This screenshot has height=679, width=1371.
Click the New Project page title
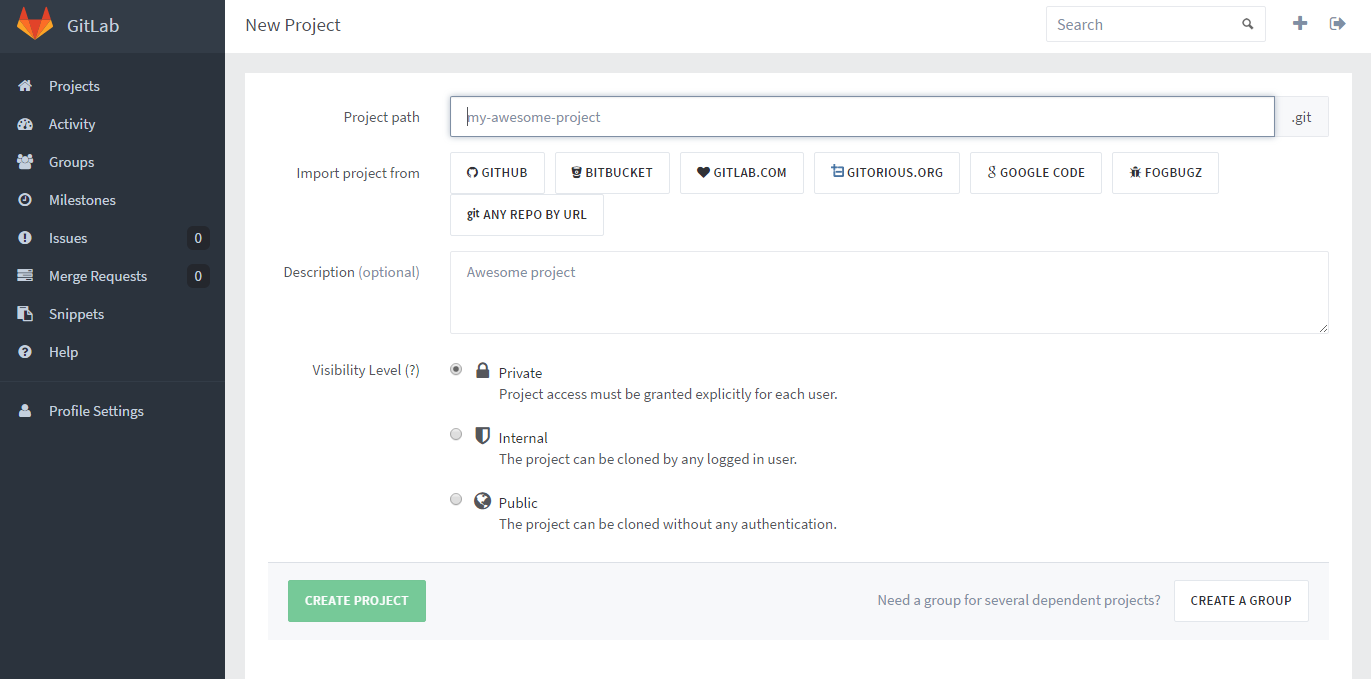pos(293,25)
